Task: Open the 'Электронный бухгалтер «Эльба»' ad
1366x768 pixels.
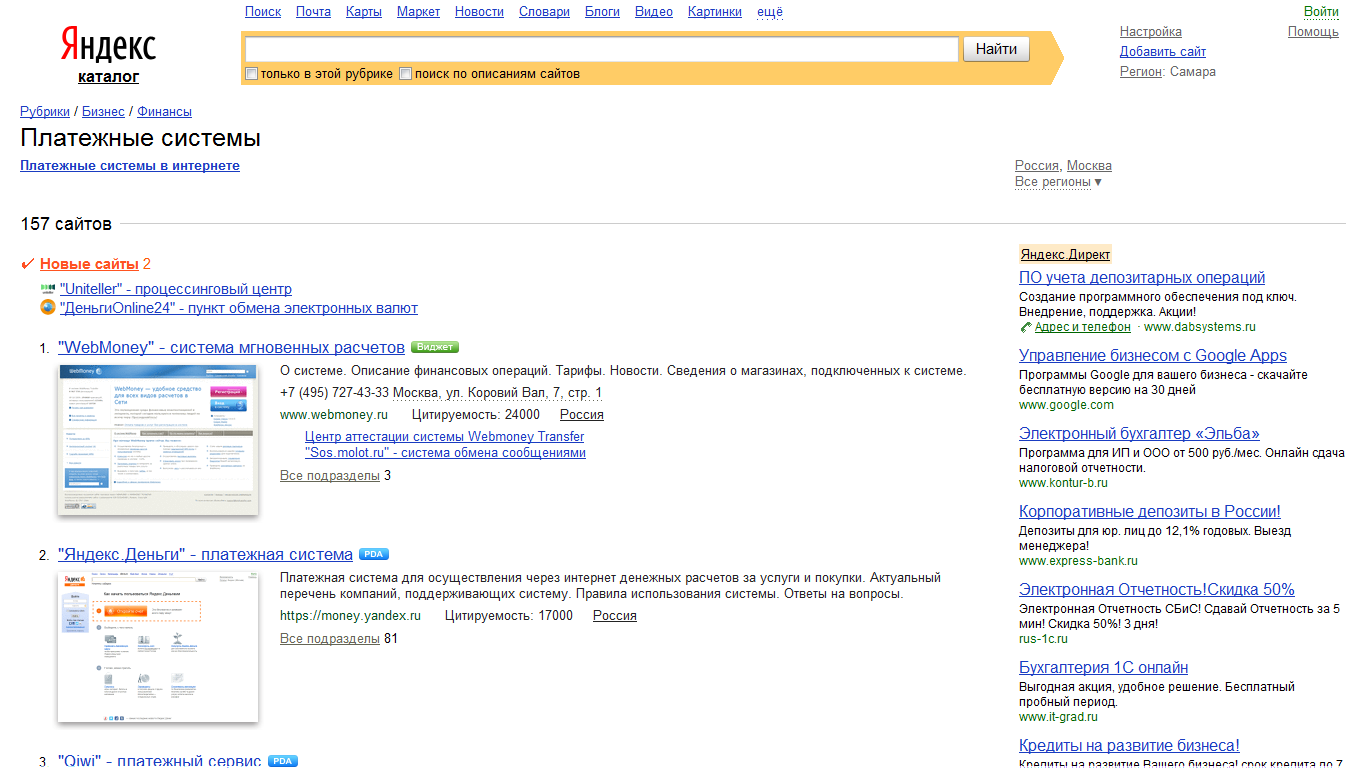Action: (x=1139, y=434)
